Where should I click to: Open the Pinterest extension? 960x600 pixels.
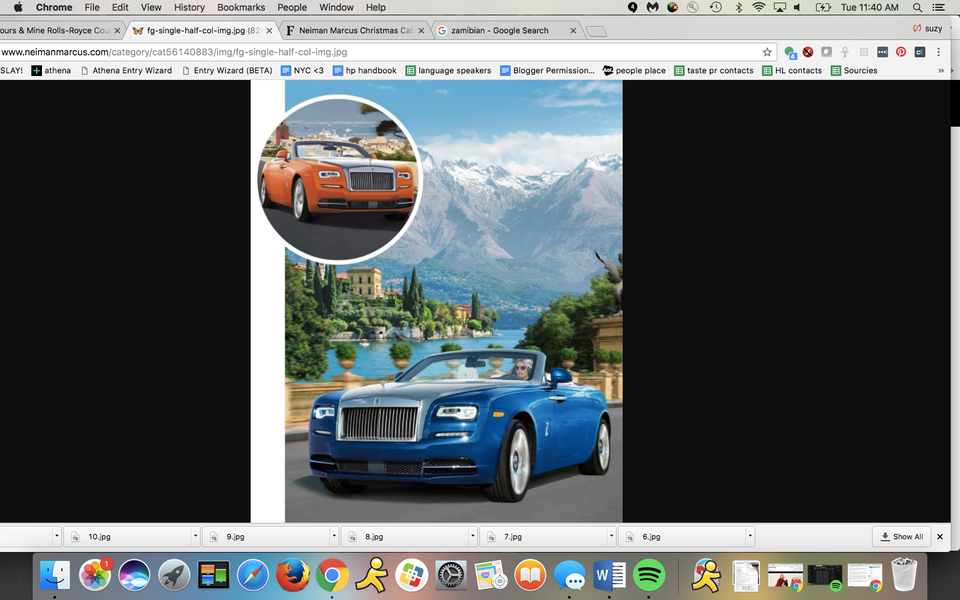coord(901,52)
